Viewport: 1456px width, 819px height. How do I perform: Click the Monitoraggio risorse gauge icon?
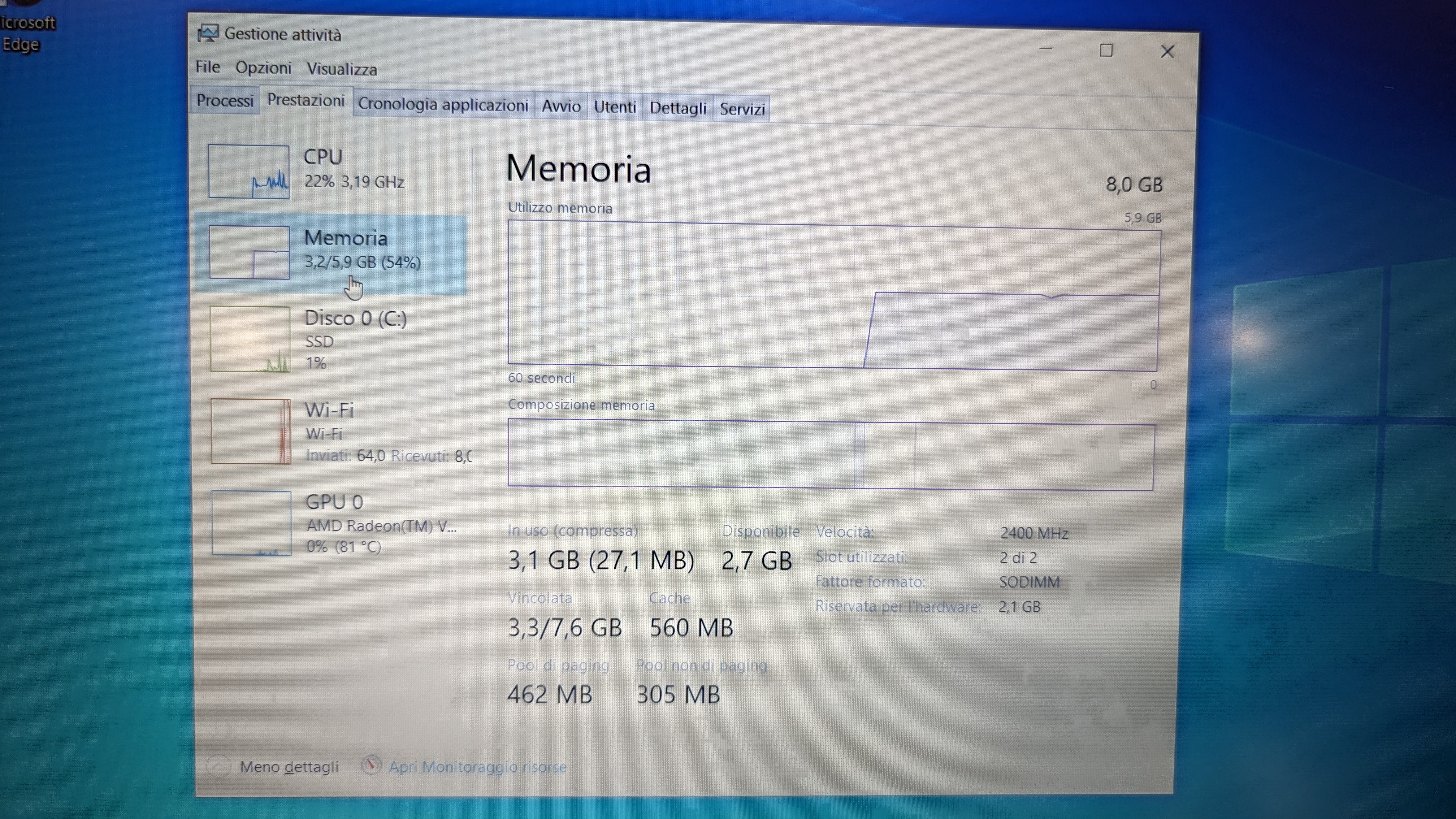pos(371,765)
